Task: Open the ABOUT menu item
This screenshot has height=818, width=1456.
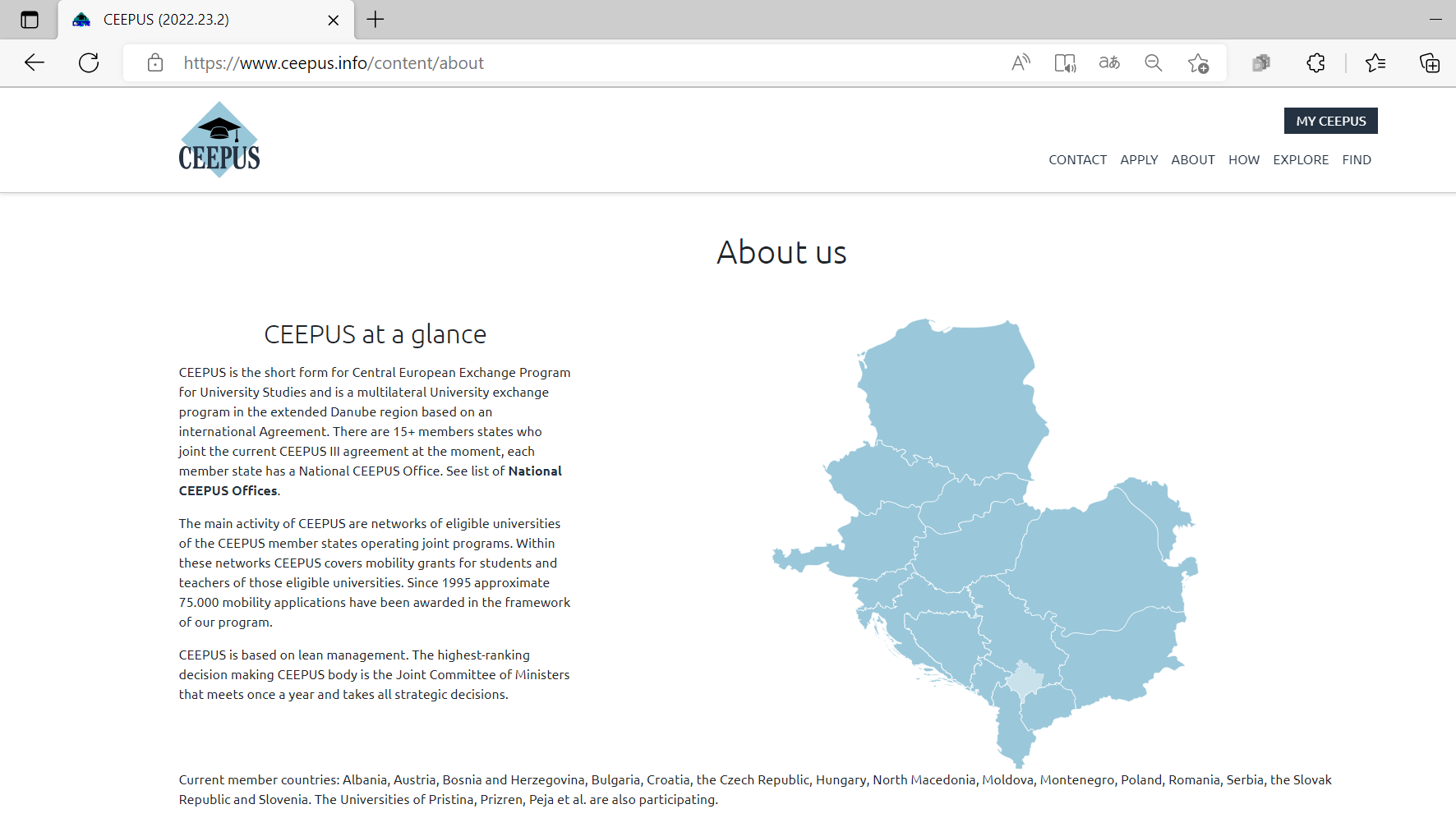Action: (x=1193, y=160)
